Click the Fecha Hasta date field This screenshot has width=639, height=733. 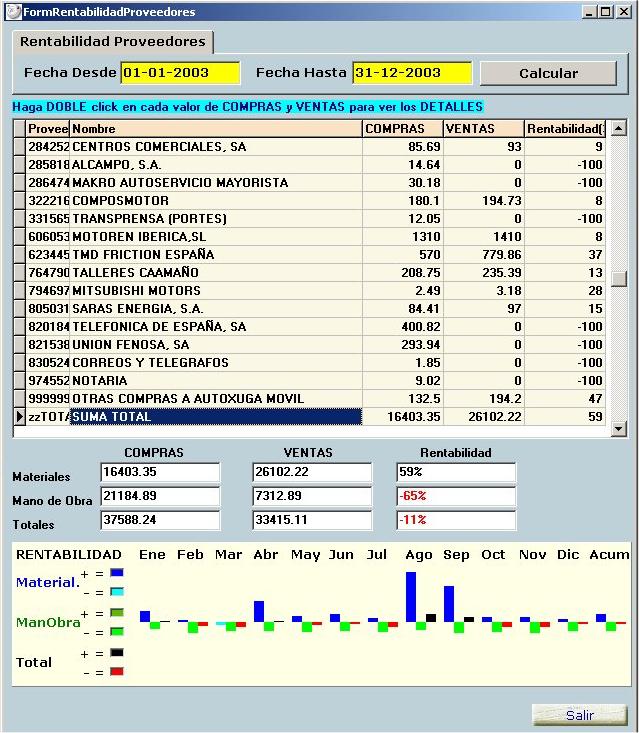[412, 73]
